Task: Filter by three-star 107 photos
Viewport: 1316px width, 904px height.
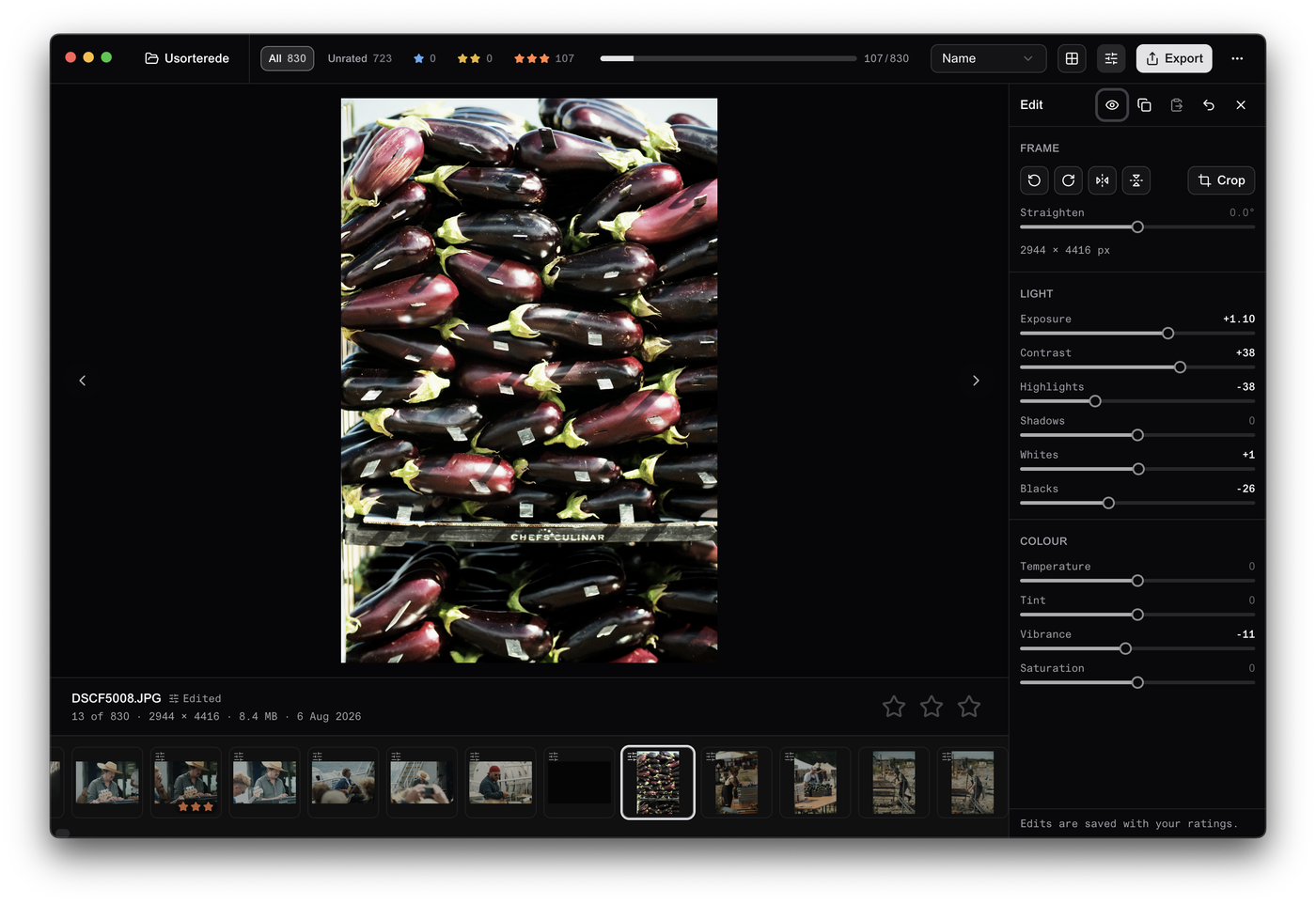Action: click(x=543, y=58)
